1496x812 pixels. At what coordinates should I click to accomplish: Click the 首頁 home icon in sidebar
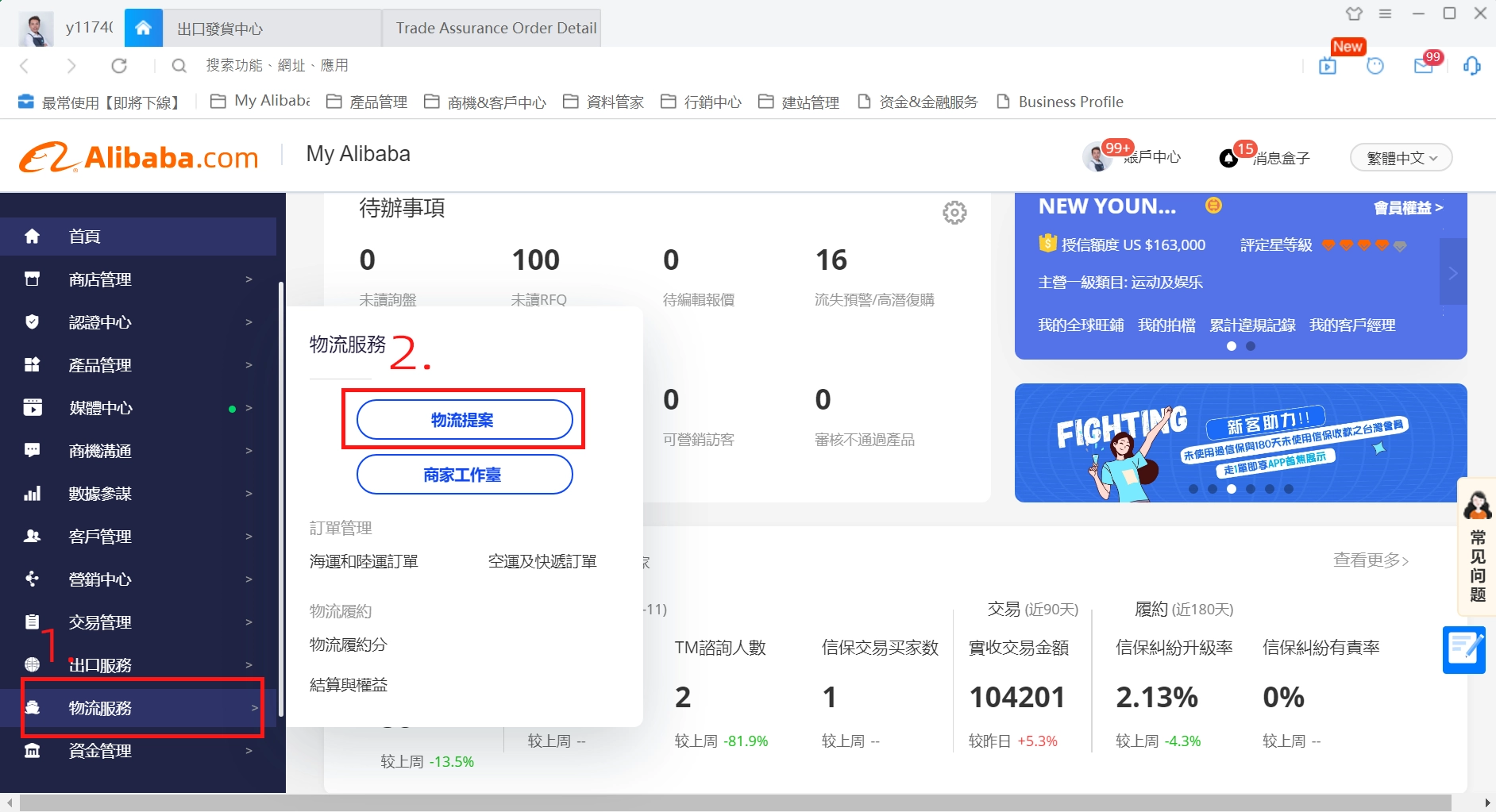click(32, 236)
